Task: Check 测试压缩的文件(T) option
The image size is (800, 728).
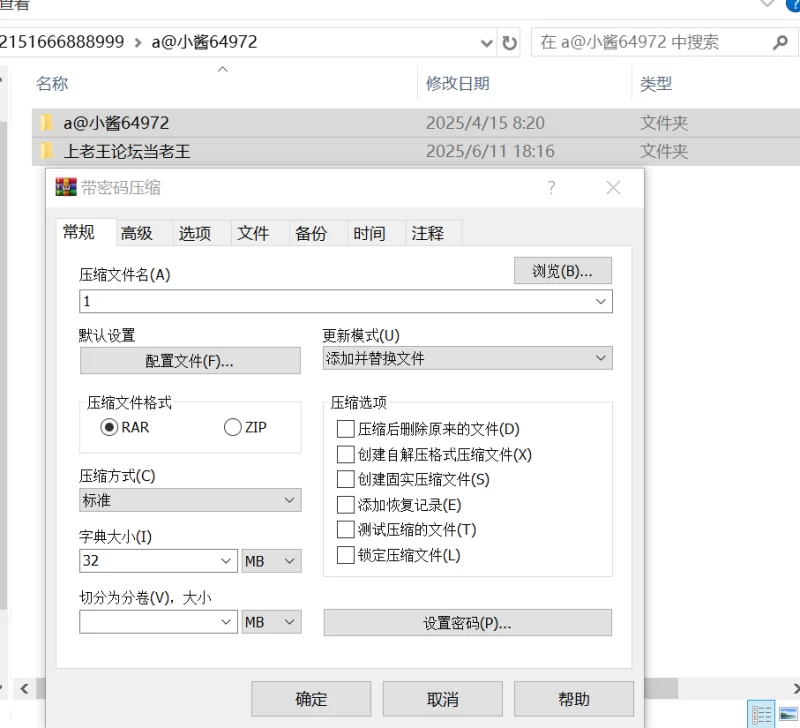Action: coord(345,530)
